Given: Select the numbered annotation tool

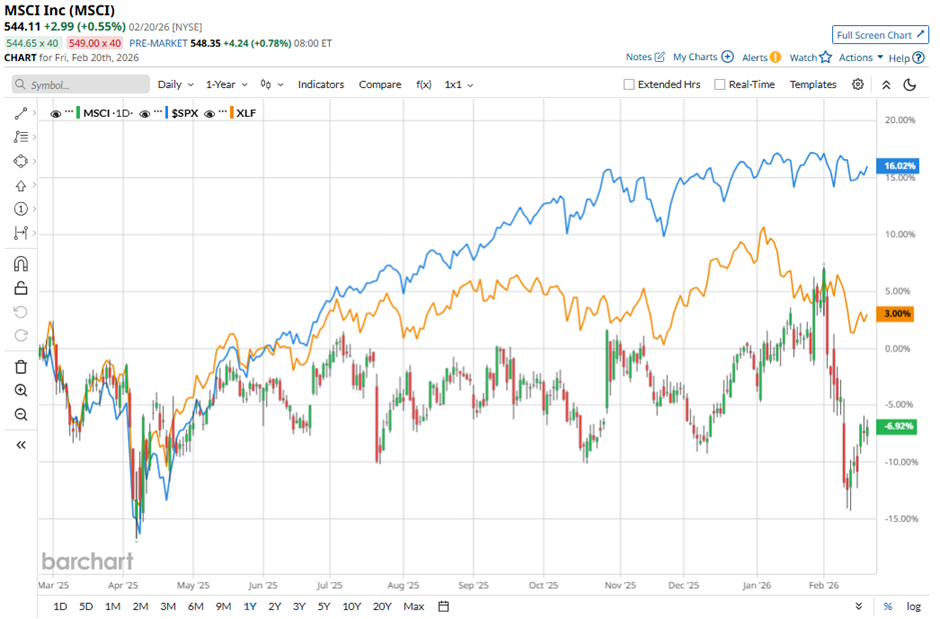Looking at the screenshot, I should pos(20,209).
